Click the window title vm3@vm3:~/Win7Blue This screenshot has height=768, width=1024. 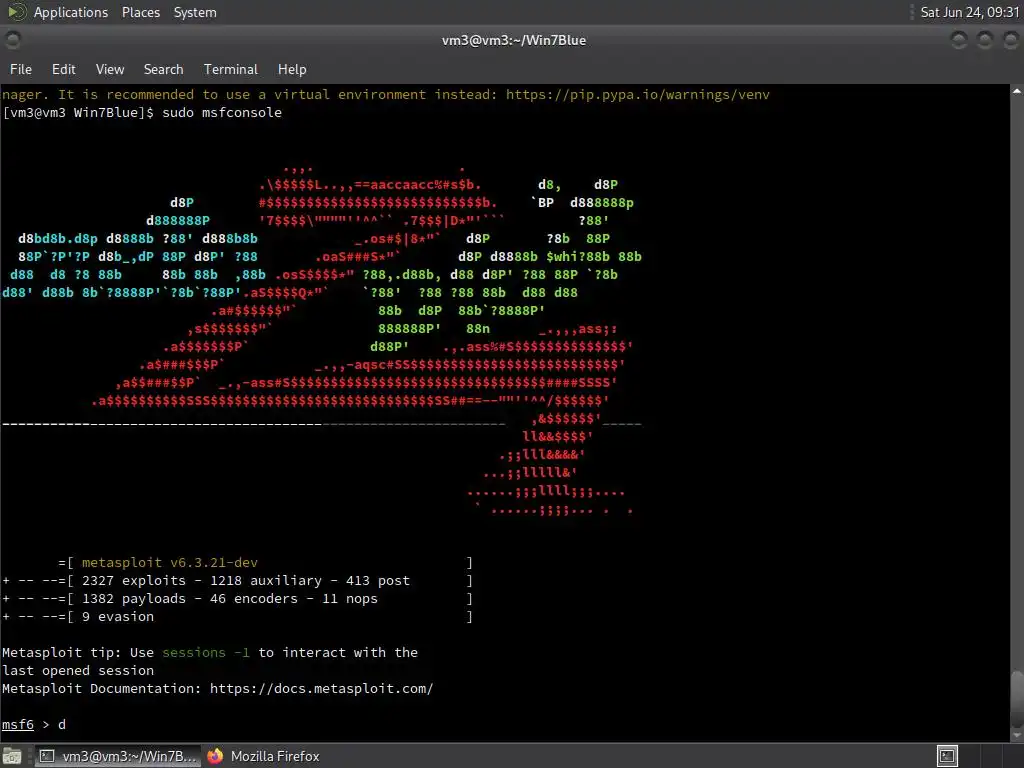(514, 40)
